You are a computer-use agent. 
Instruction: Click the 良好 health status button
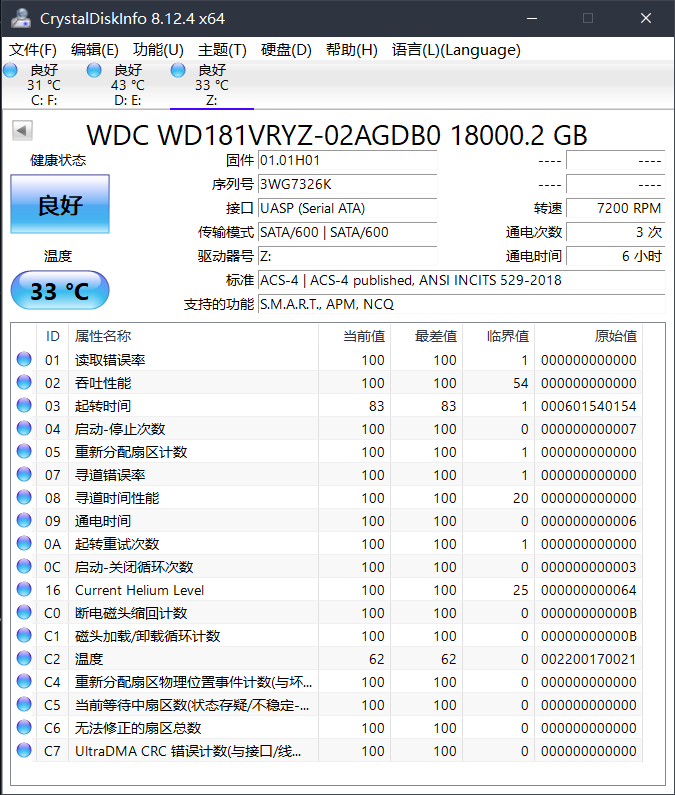pyautogui.click(x=60, y=204)
